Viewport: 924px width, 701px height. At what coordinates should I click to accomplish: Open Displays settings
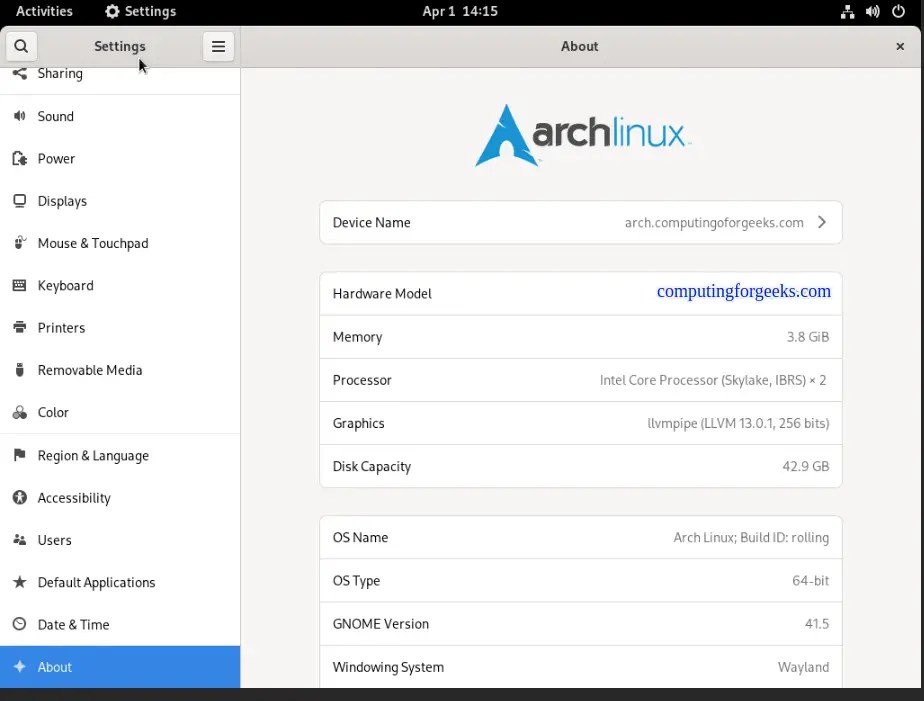(x=60, y=201)
